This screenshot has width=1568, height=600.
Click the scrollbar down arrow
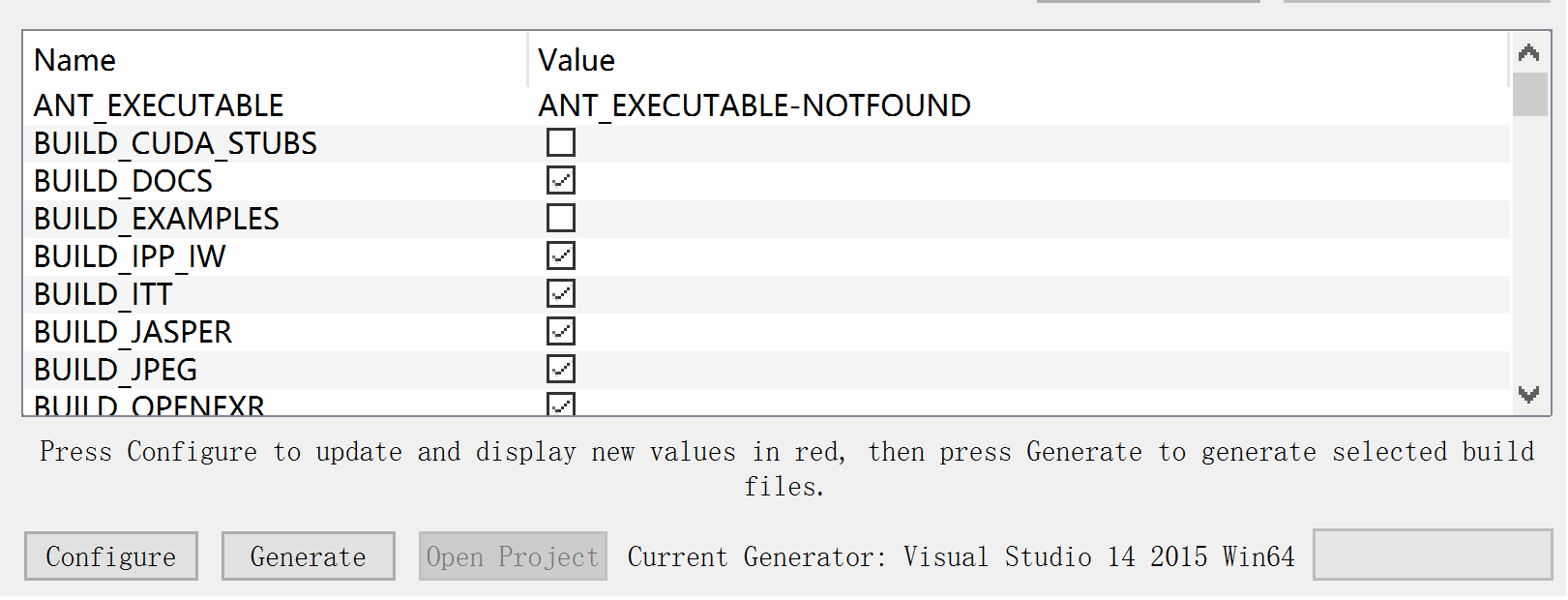point(1528,394)
